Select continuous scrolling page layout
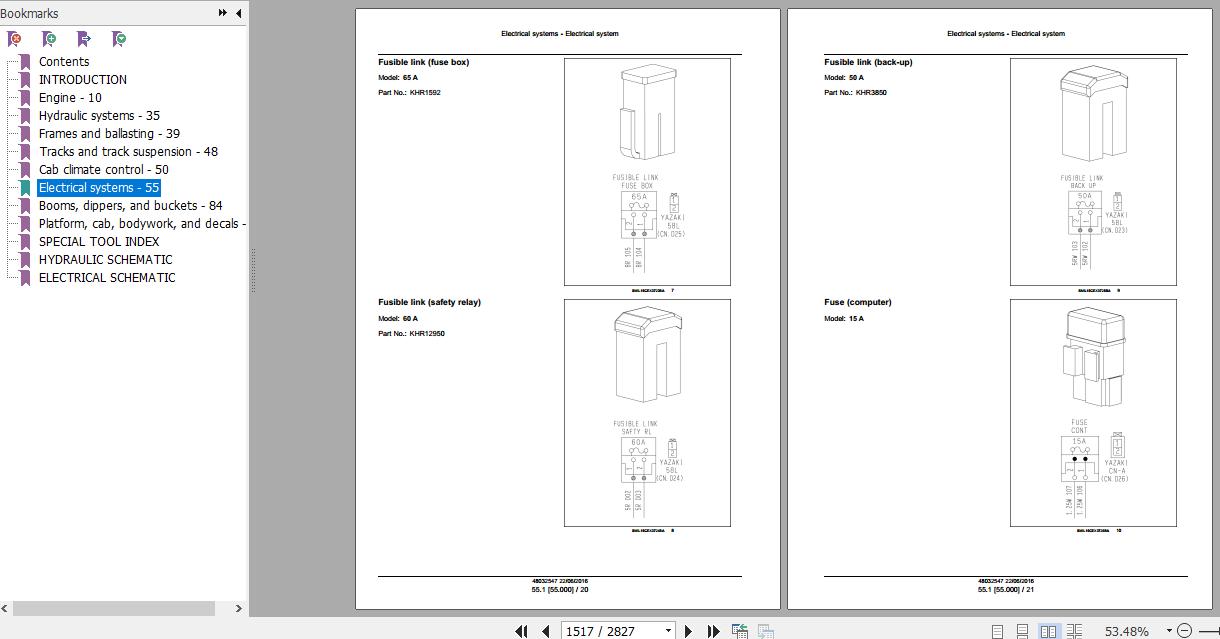The height and width of the screenshot is (639, 1220). point(1022,630)
